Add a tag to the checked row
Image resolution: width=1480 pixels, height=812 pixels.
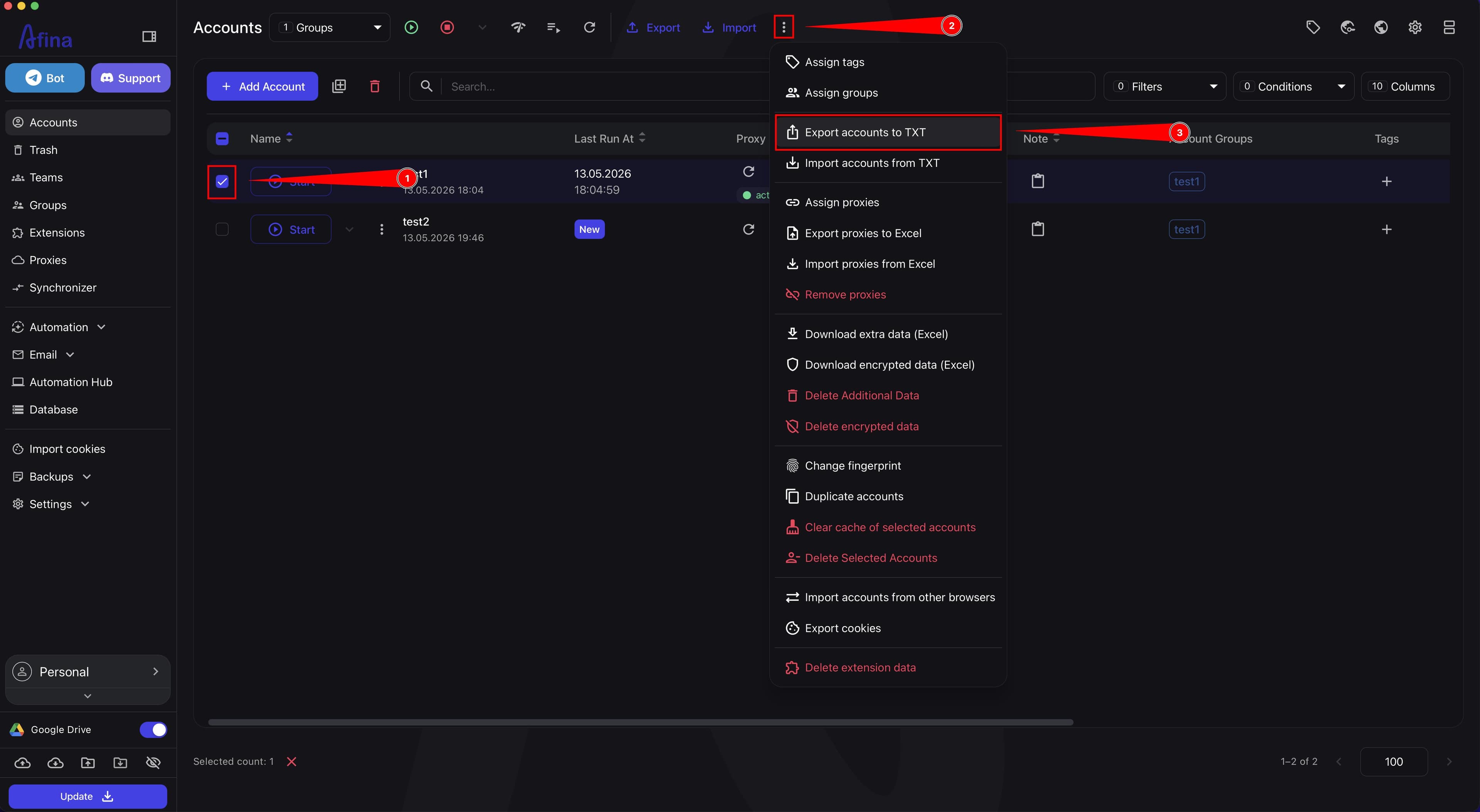click(x=1386, y=181)
